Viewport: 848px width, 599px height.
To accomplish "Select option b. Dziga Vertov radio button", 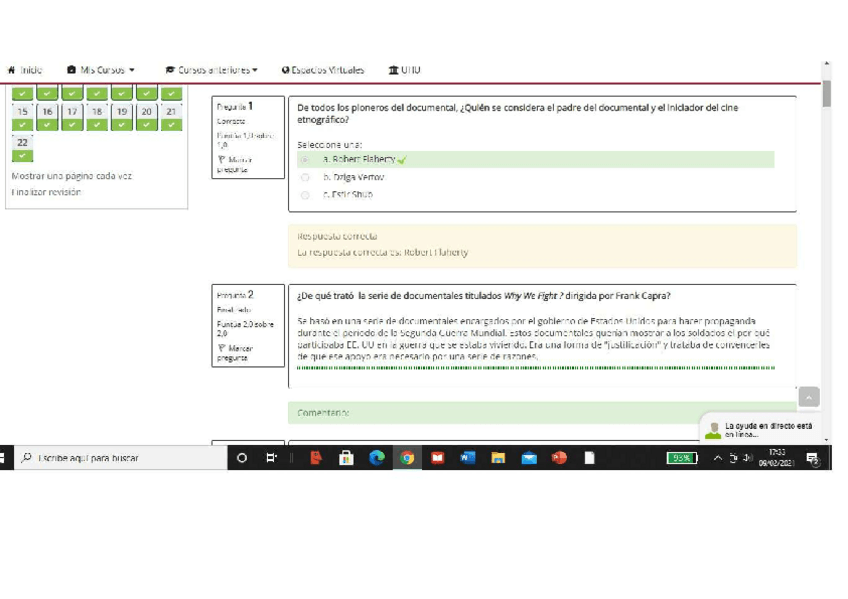I will coord(304,177).
